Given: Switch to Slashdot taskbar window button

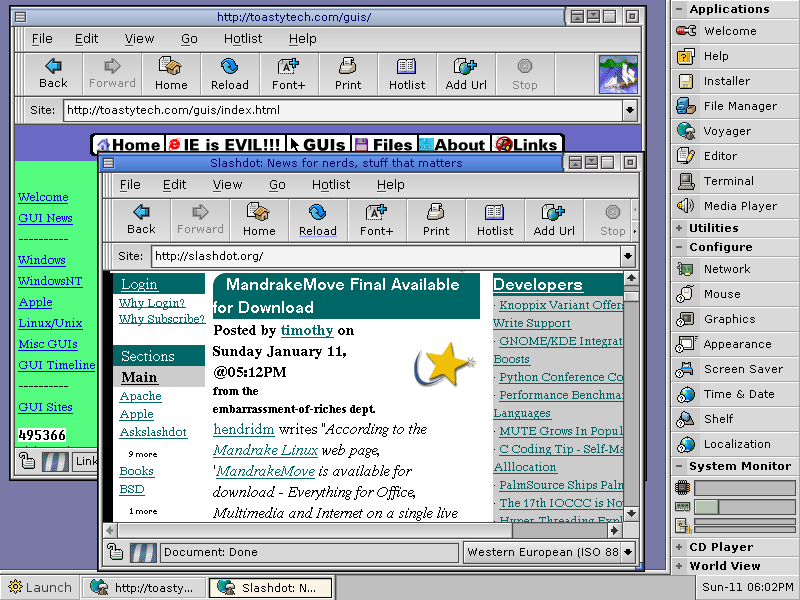Looking at the screenshot, I should coord(270,588).
